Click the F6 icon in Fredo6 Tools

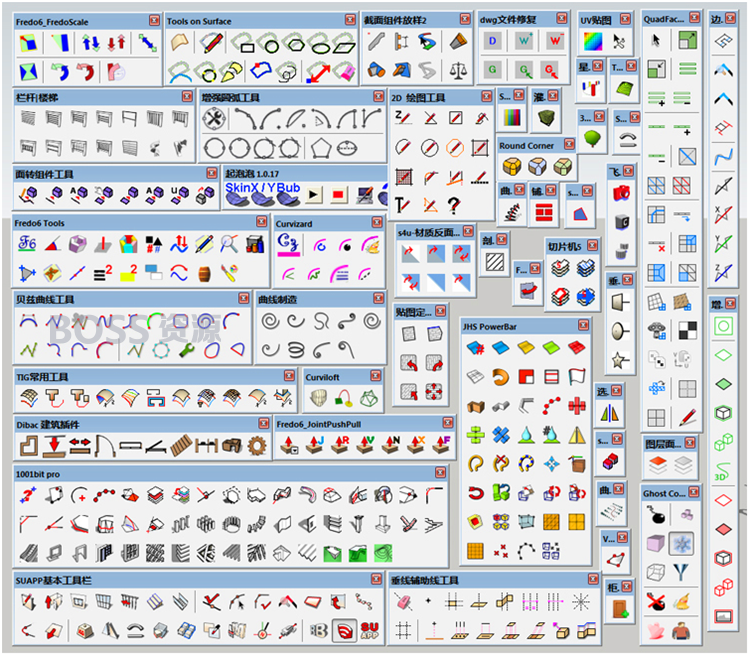click(27, 244)
